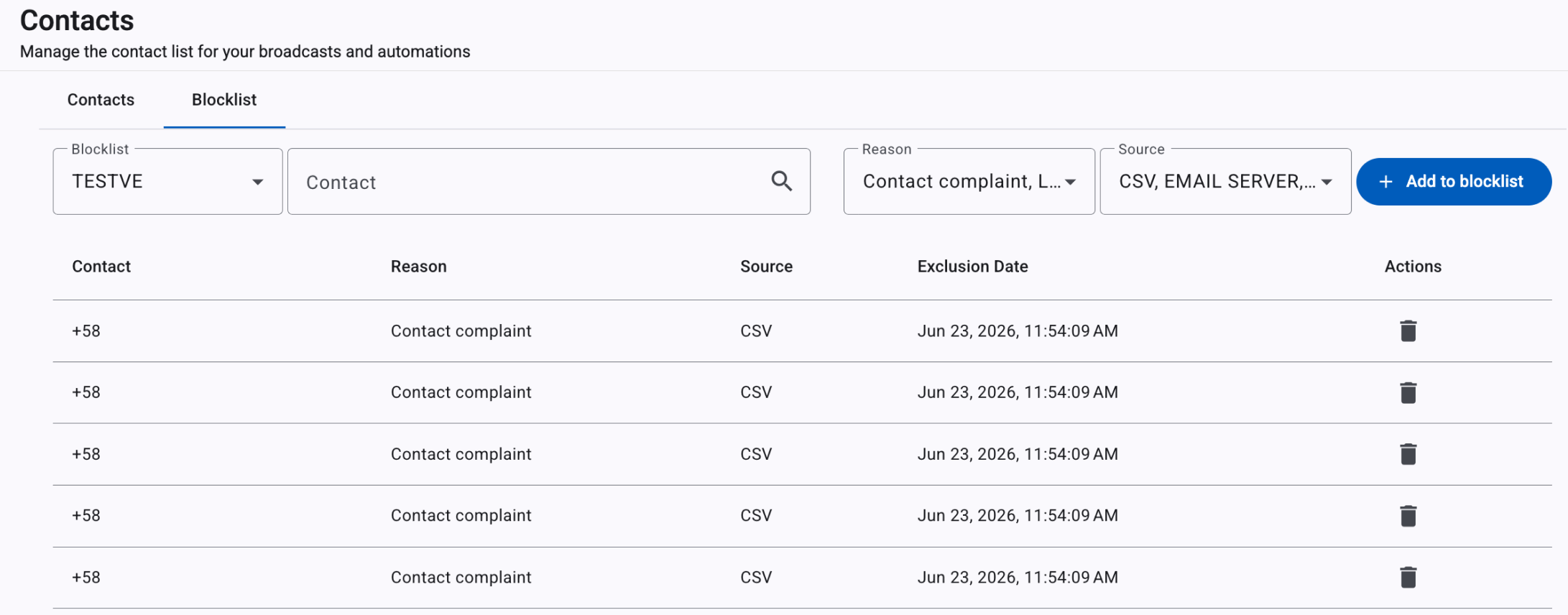The width and height of the screenshot is (1568, 615).
Task: Click the Source column header
Action: click(766, 267)
